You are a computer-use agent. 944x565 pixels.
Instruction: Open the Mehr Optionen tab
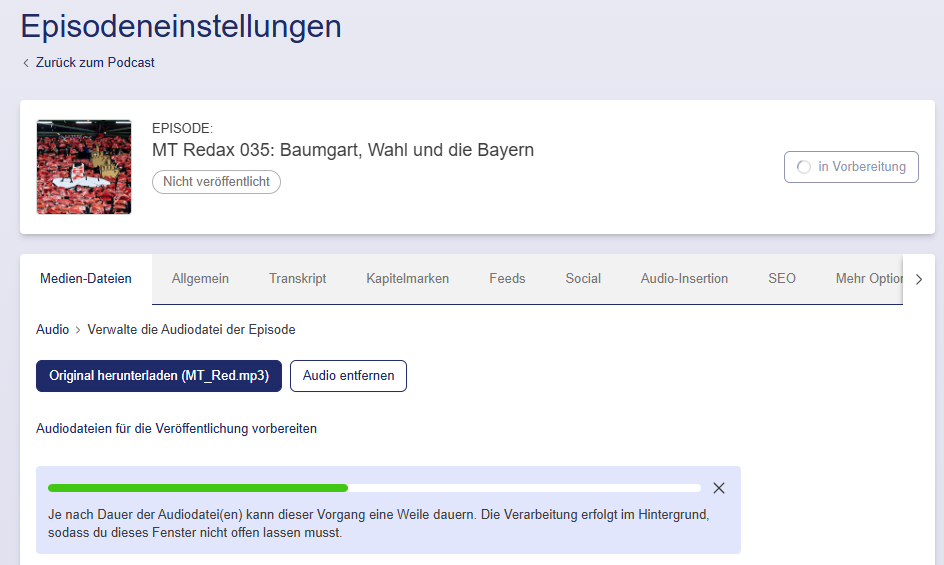868,279
